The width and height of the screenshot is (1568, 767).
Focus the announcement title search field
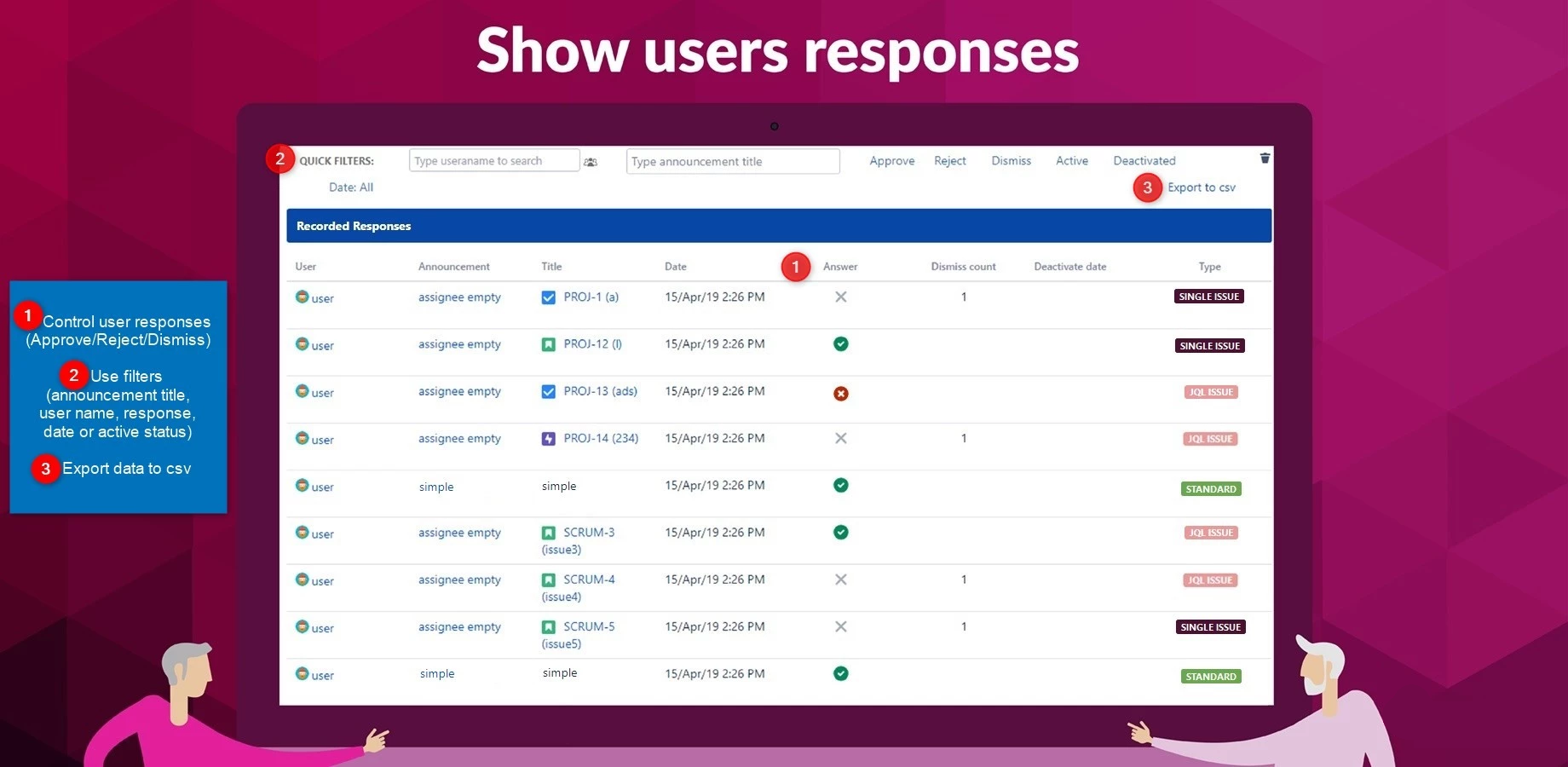coord(733,161)
